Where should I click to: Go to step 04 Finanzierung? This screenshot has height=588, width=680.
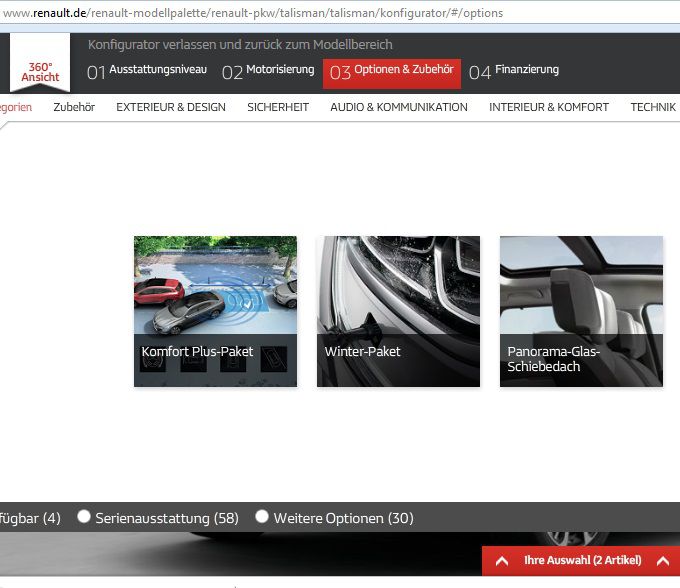[514, 72]
